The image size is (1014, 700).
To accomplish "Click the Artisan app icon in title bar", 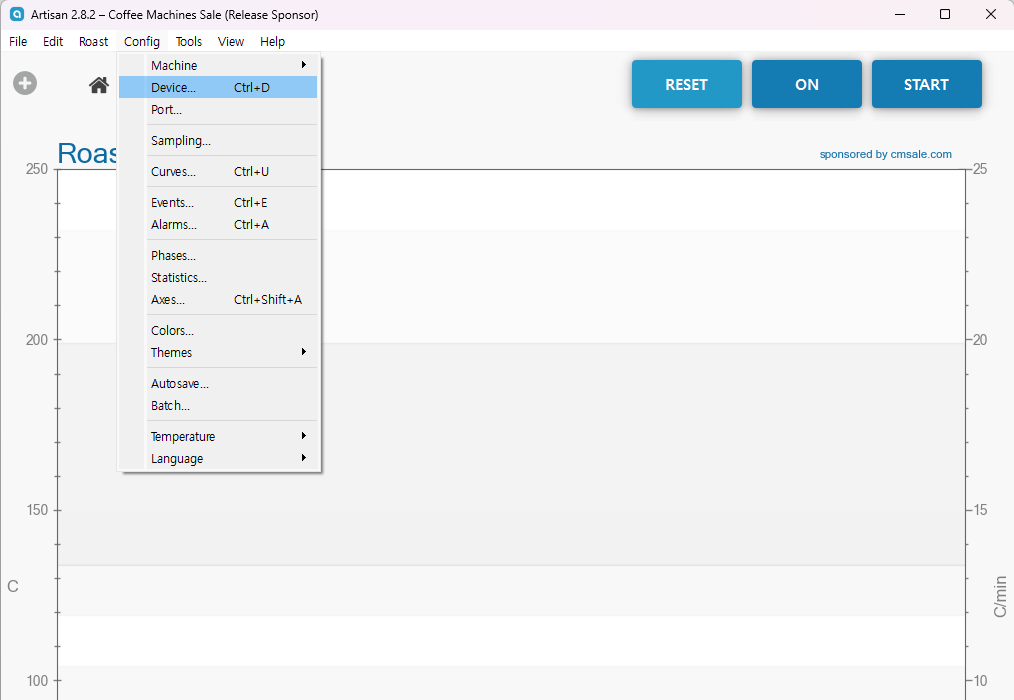I will [x=16, y=15].
